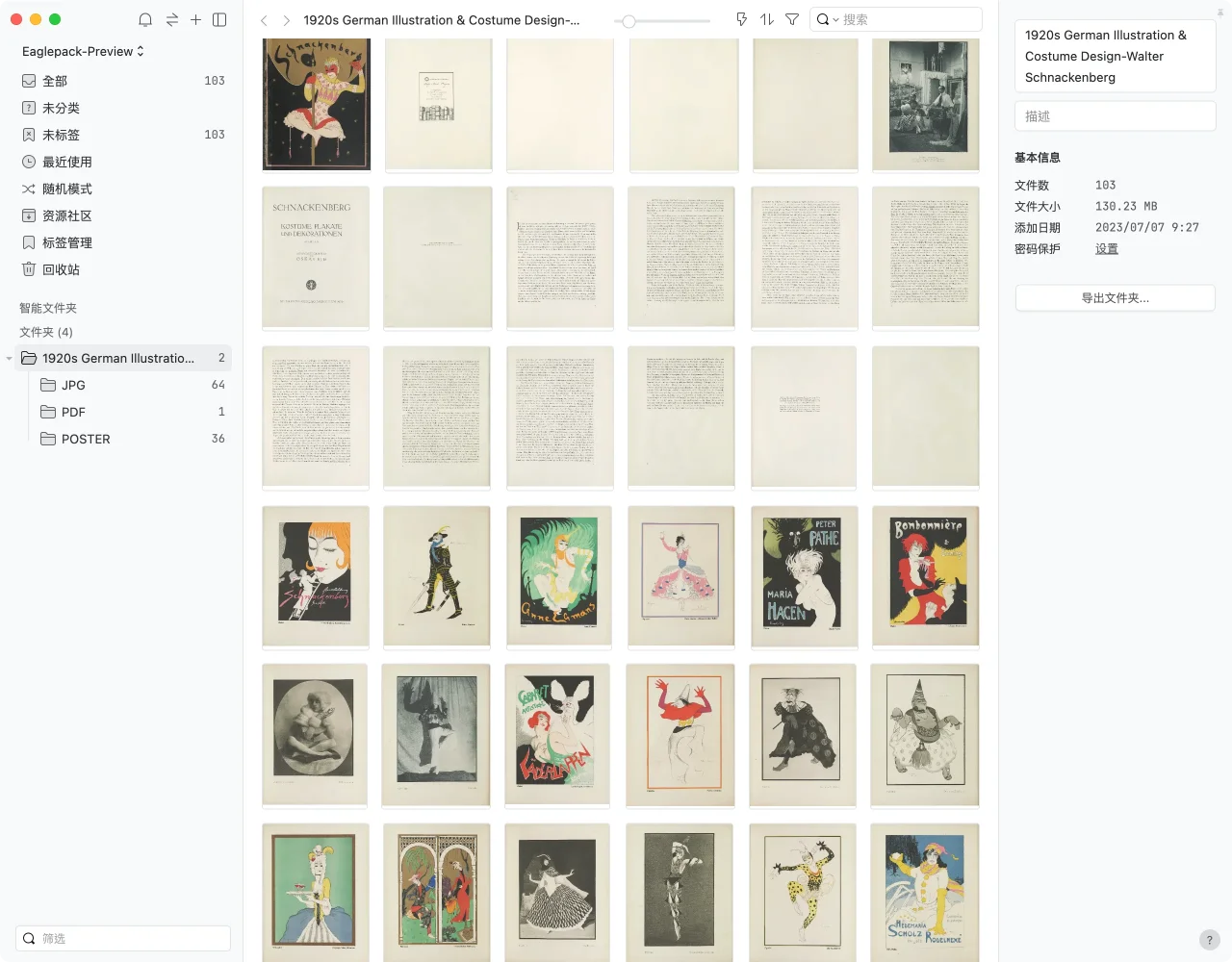
Task: Open 资源社区 in the sidebar
Action: pos(123,215)
